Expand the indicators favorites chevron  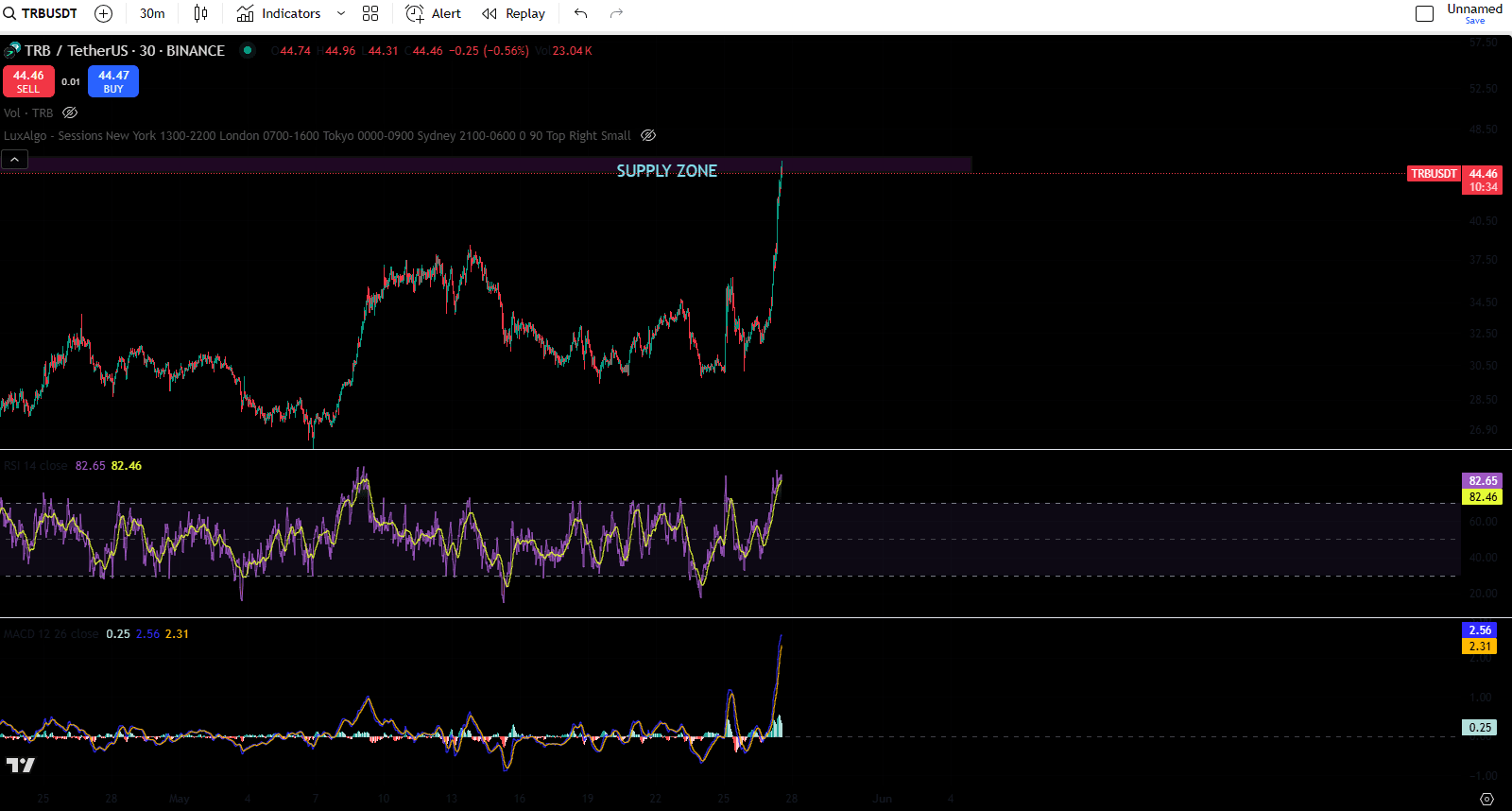tap(341, 13)
